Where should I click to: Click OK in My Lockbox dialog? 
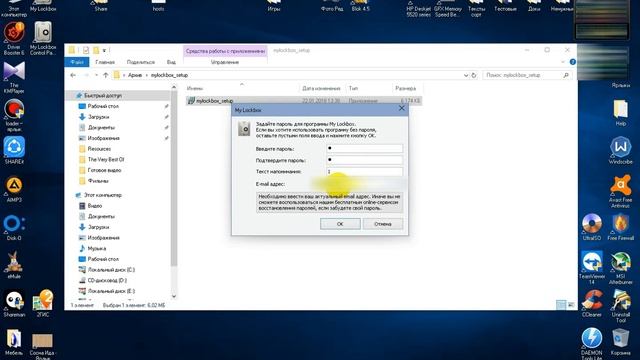(340, 224)
